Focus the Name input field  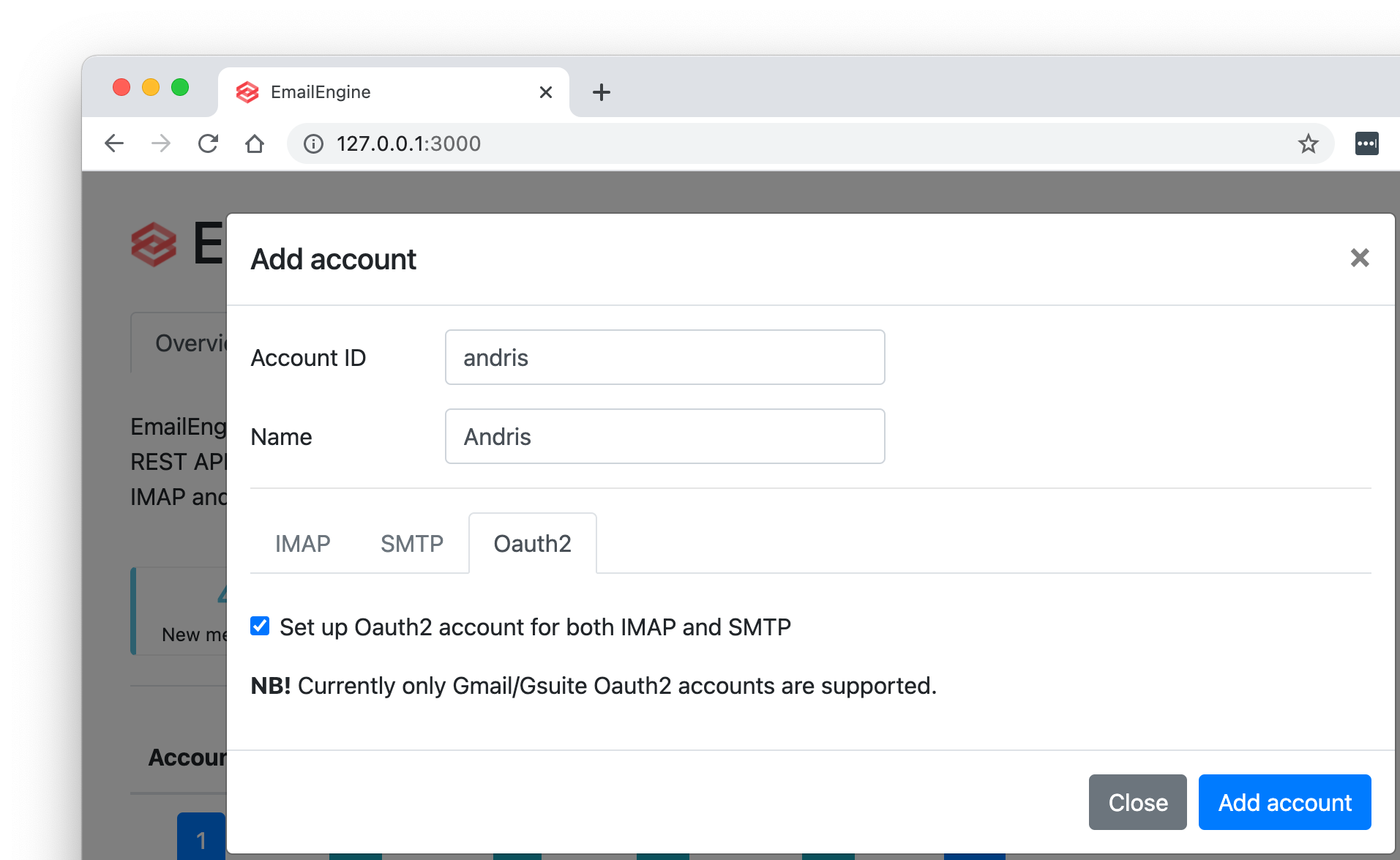[x=665, y=436]
